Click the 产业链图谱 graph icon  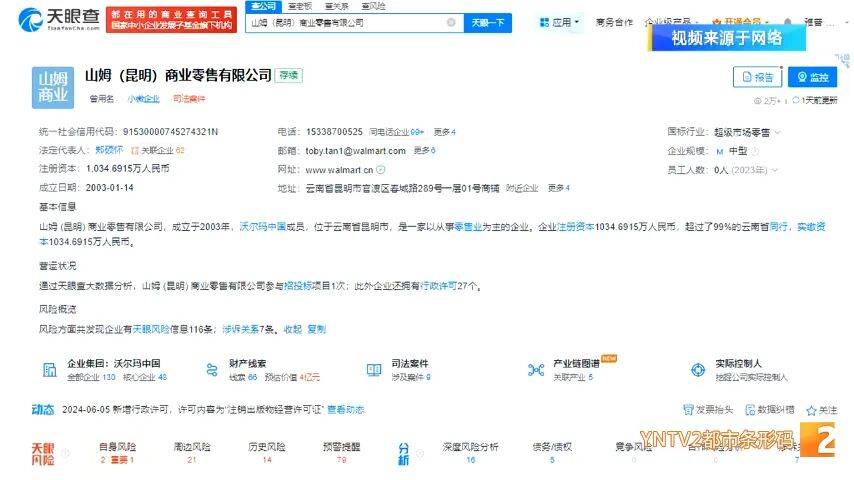536,370
